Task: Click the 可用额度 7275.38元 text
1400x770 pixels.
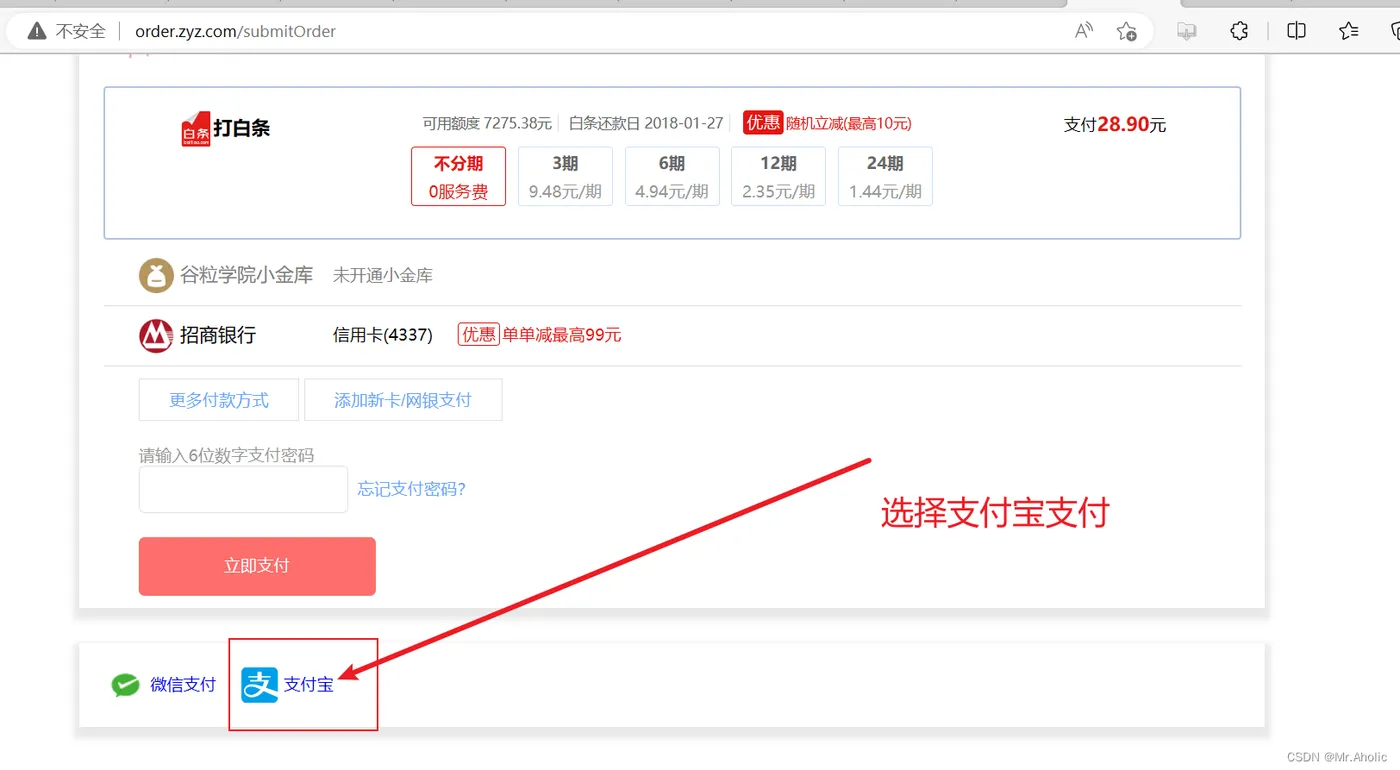Action: [x=487, y=124]
